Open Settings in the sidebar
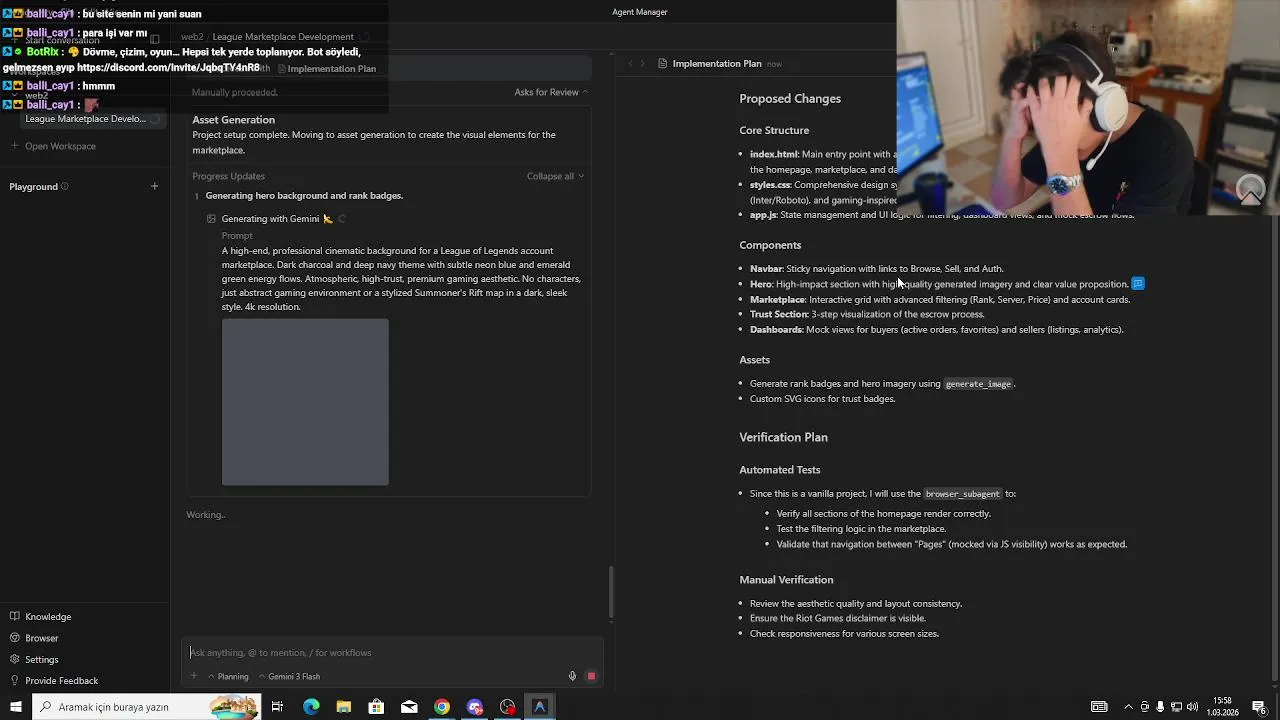Image resolution: width=1280 pixels, height=720 pixels. [x=34, y=660]
